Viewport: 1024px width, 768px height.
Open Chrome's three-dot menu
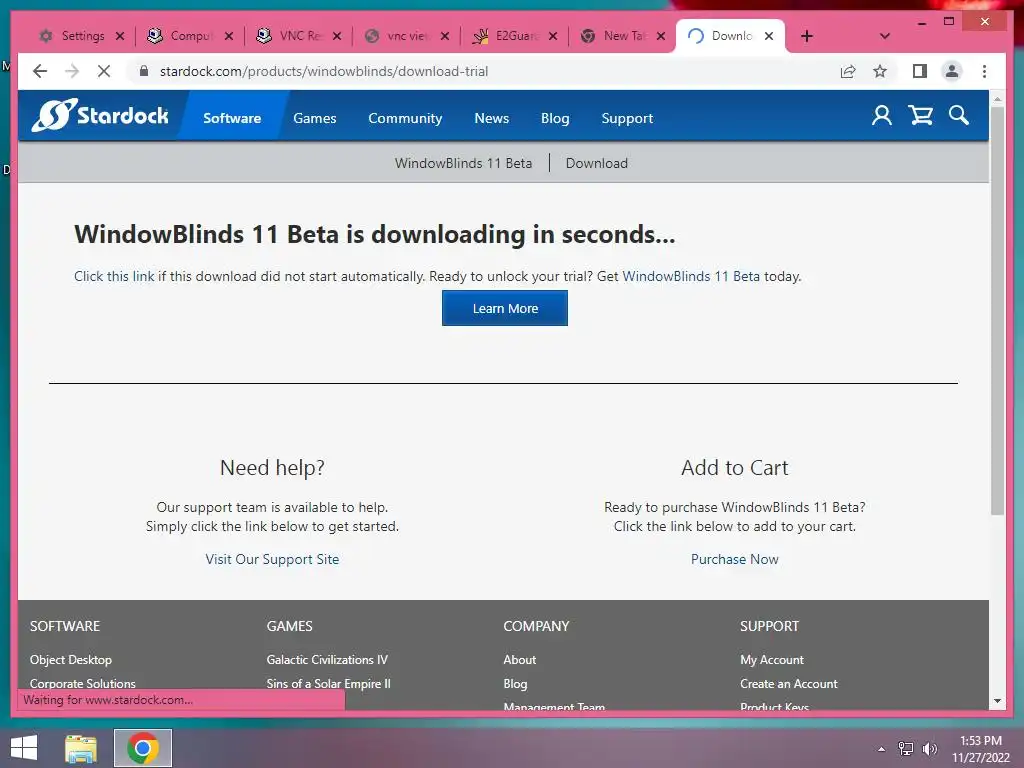[984, 71]
